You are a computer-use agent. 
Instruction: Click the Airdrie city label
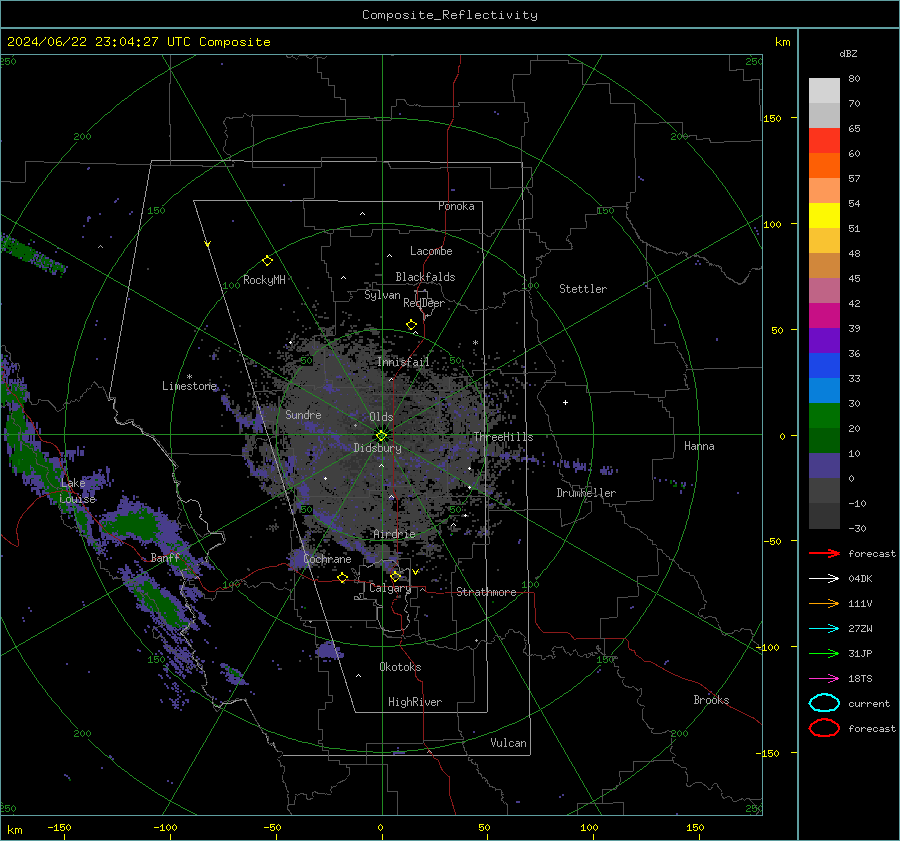coord(394,534)
